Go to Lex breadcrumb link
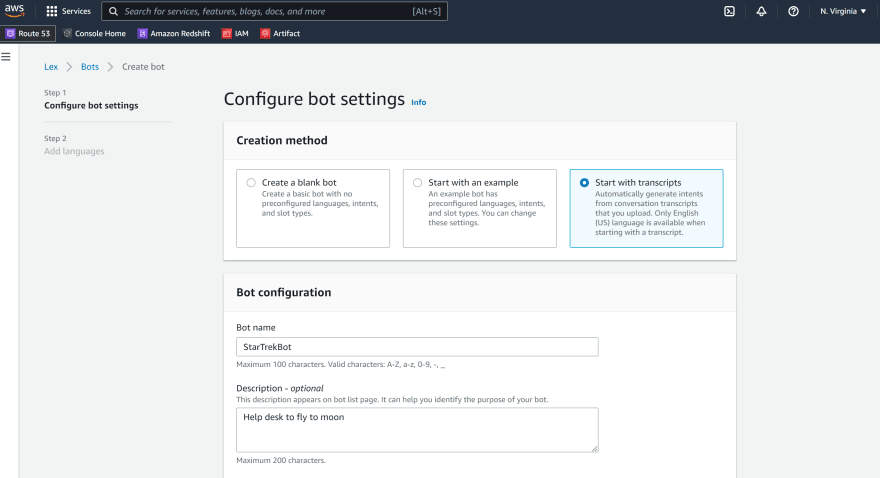Screen dimensions: 880x478 click(x=51, y=67)
